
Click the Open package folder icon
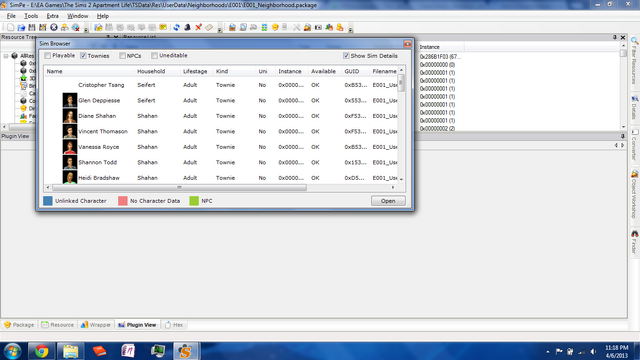pos(21,27)
